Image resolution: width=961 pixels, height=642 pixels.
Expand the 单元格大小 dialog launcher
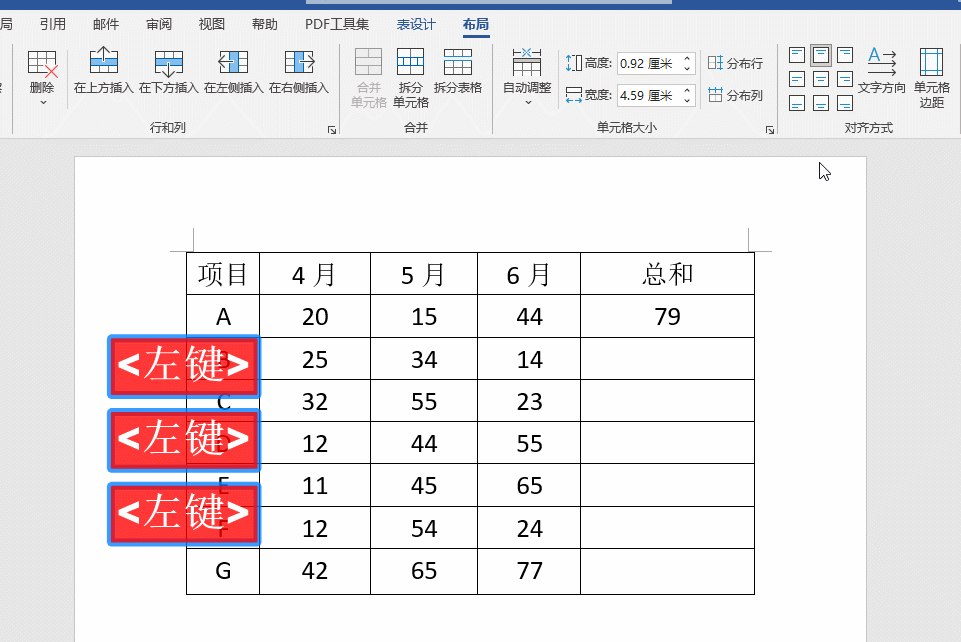pos(769,128)
